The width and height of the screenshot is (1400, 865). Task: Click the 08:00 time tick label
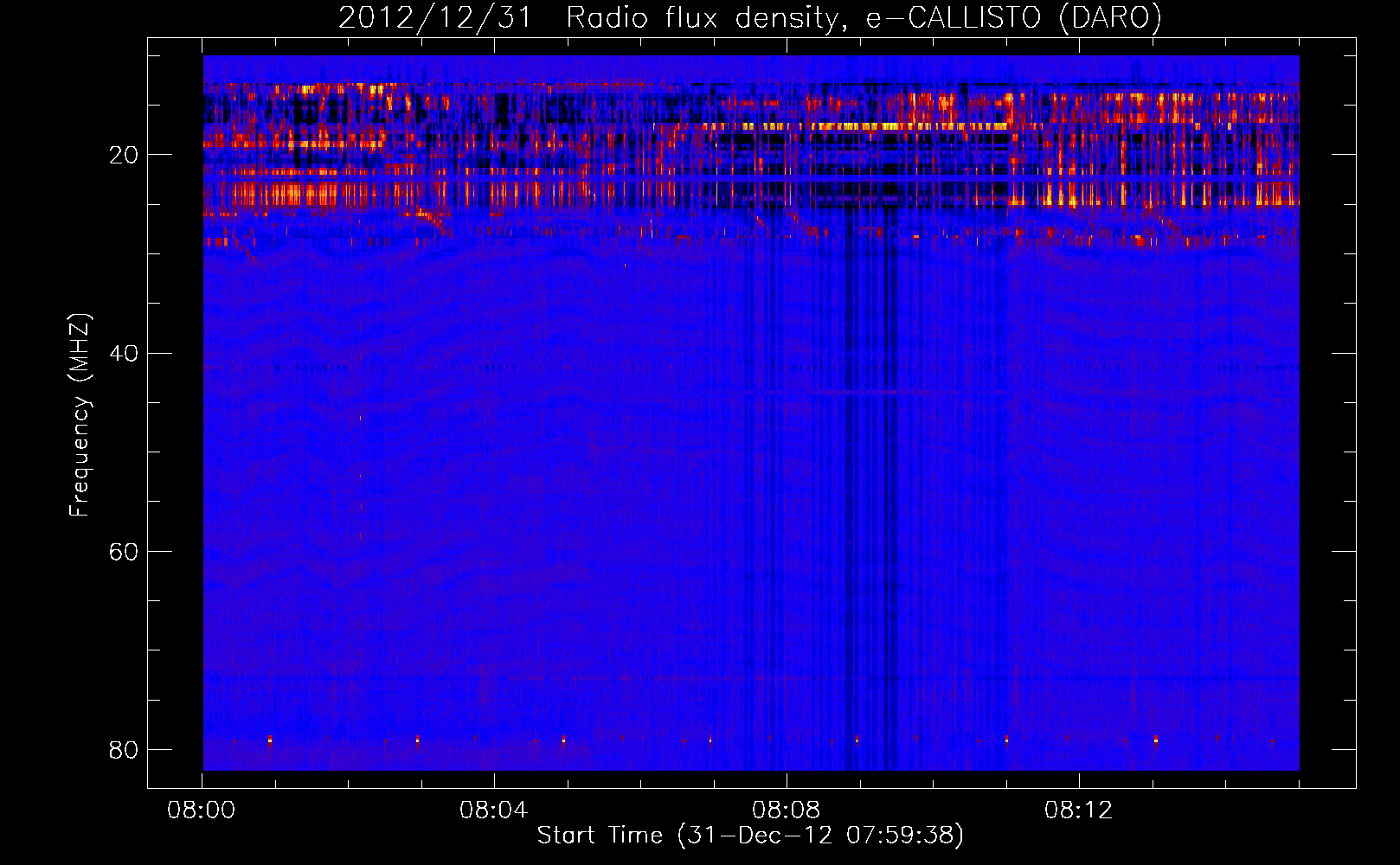coord(202,811)
